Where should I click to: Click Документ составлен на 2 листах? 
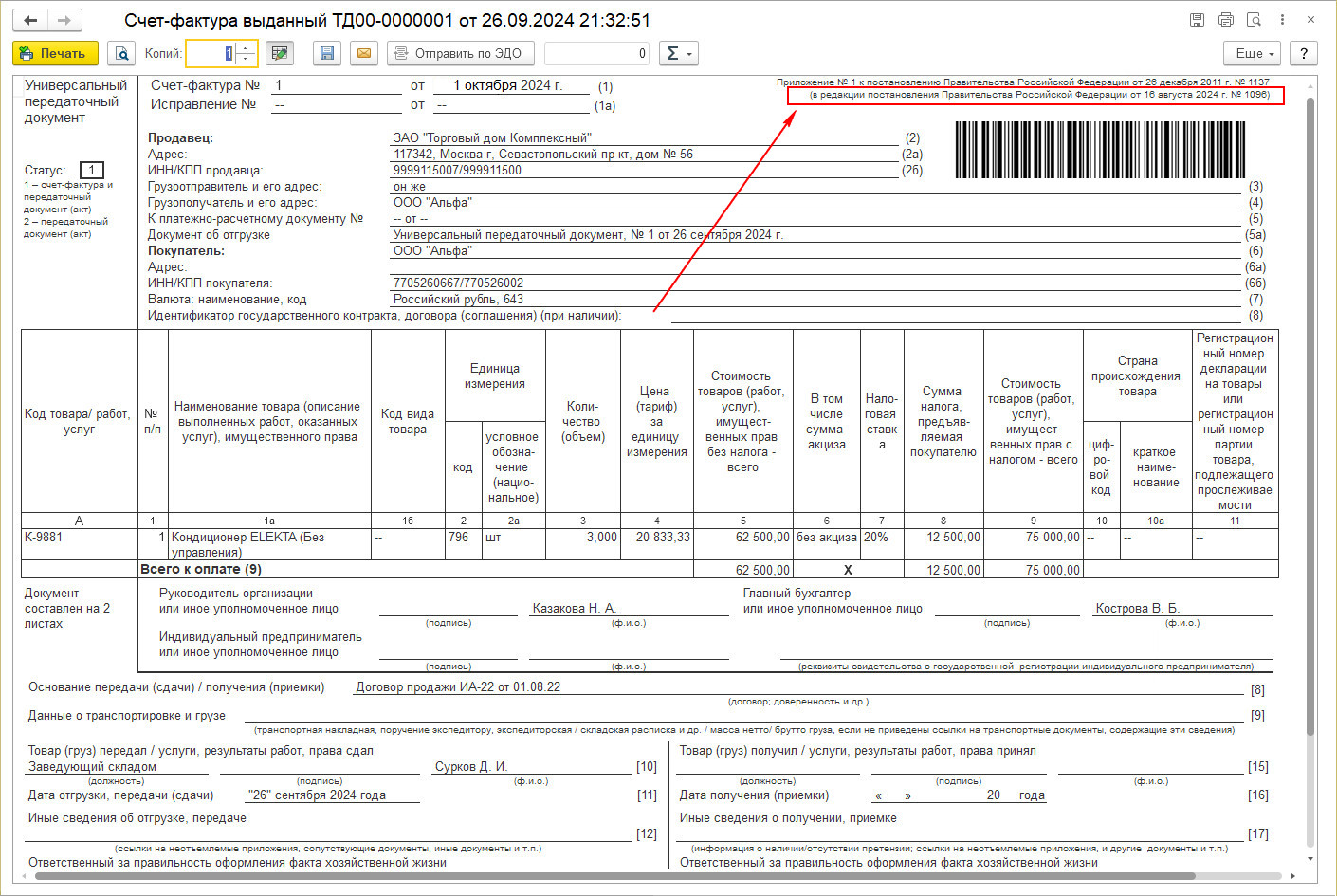(x=67, y=609)
